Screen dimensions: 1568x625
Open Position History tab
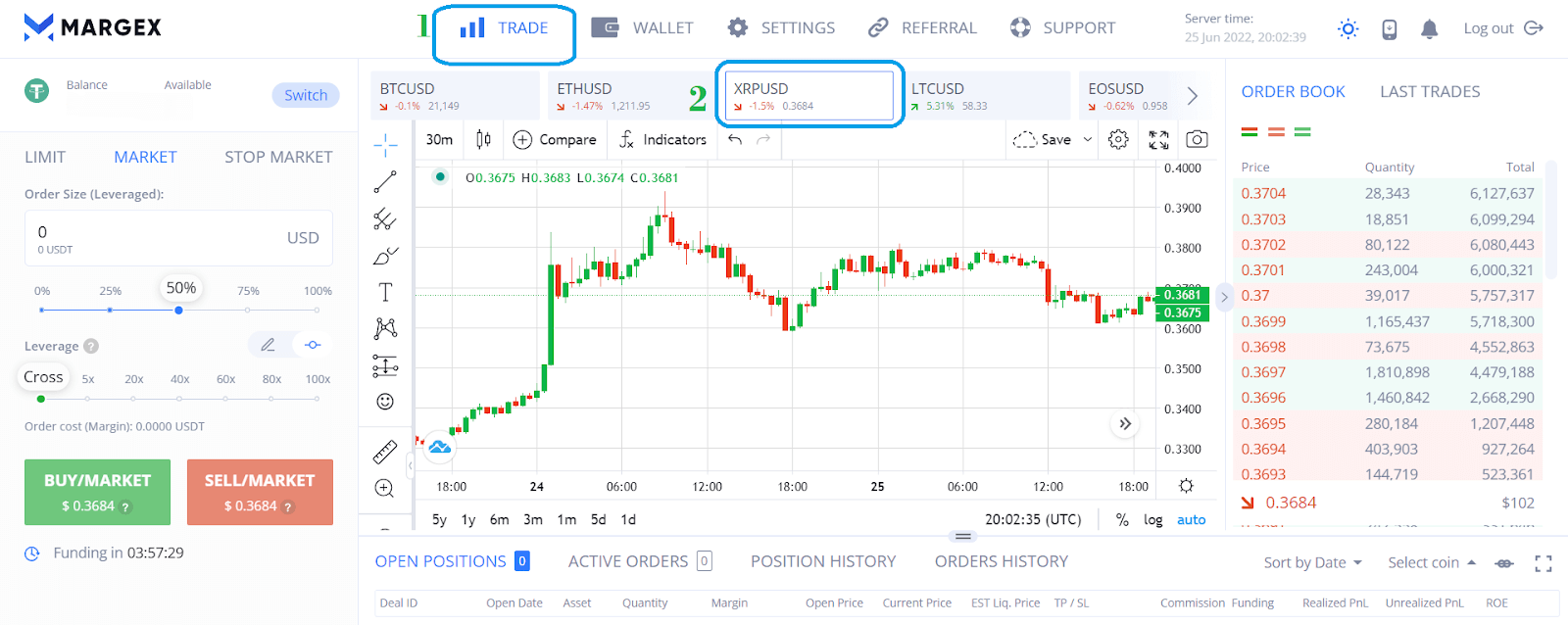(x=823, y=561)
